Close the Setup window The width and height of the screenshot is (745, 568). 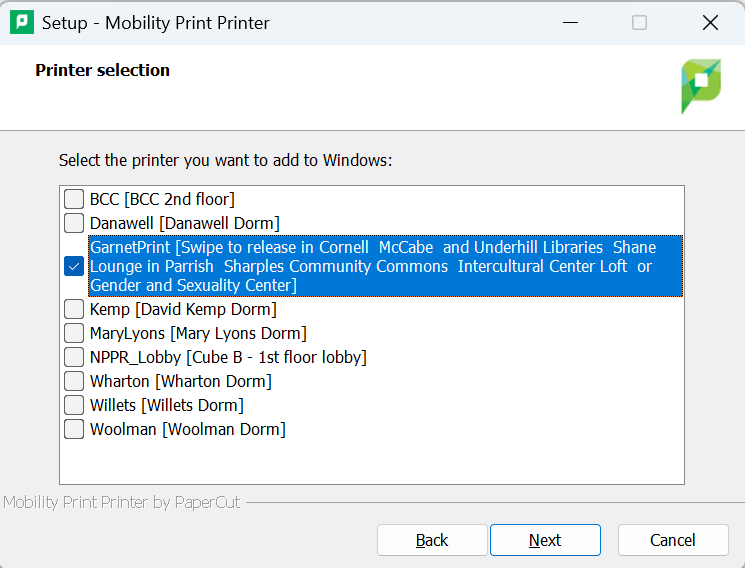point(710,22)
